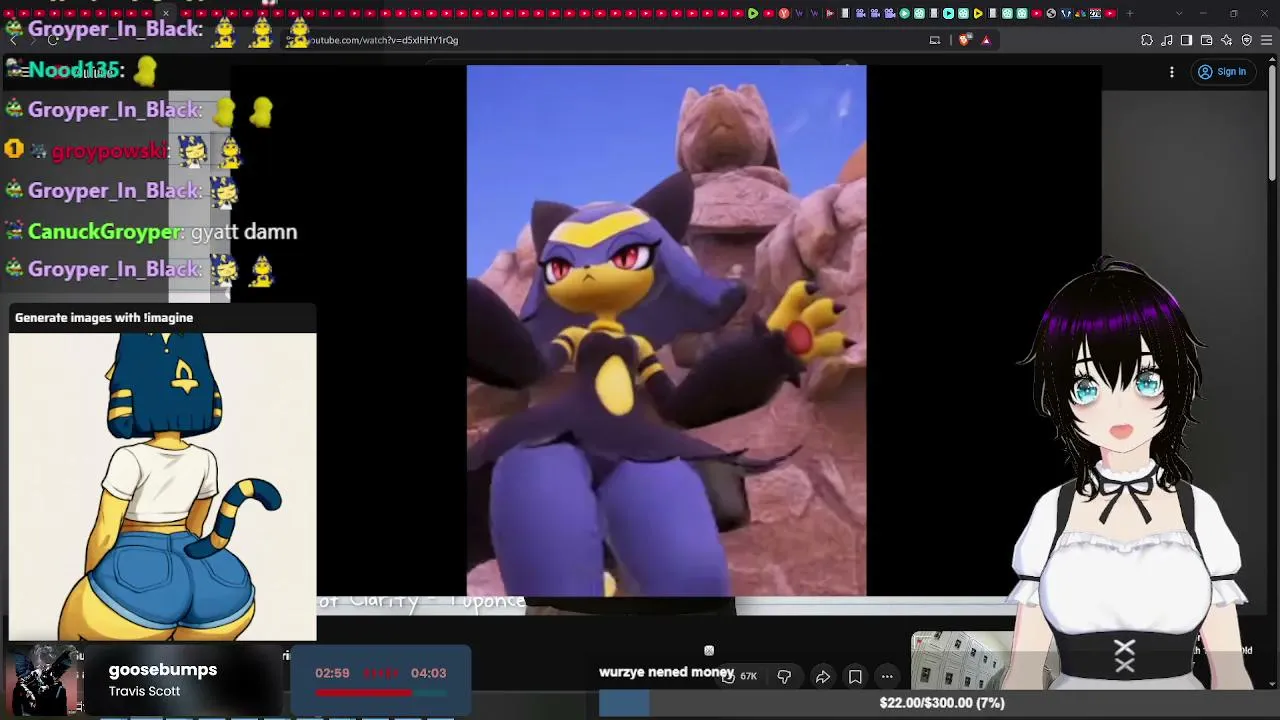Open the Leo AI sparkle icon
Viewport: 1280px width, 720px height.
pos(1227,40)
